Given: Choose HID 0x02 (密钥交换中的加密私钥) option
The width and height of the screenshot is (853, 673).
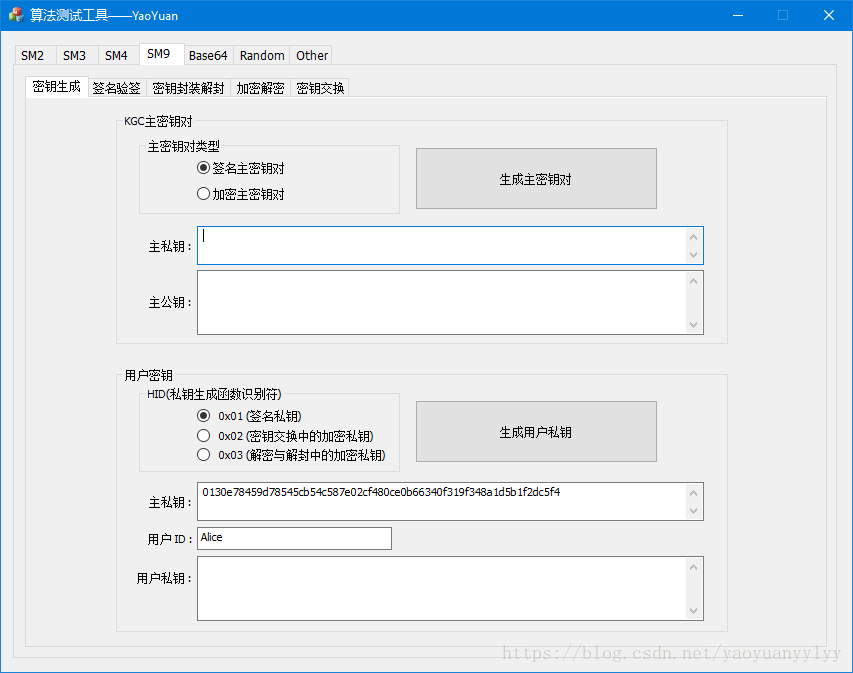Looking at the screenshot, I should pyautogui.click(x=285, y=436).
